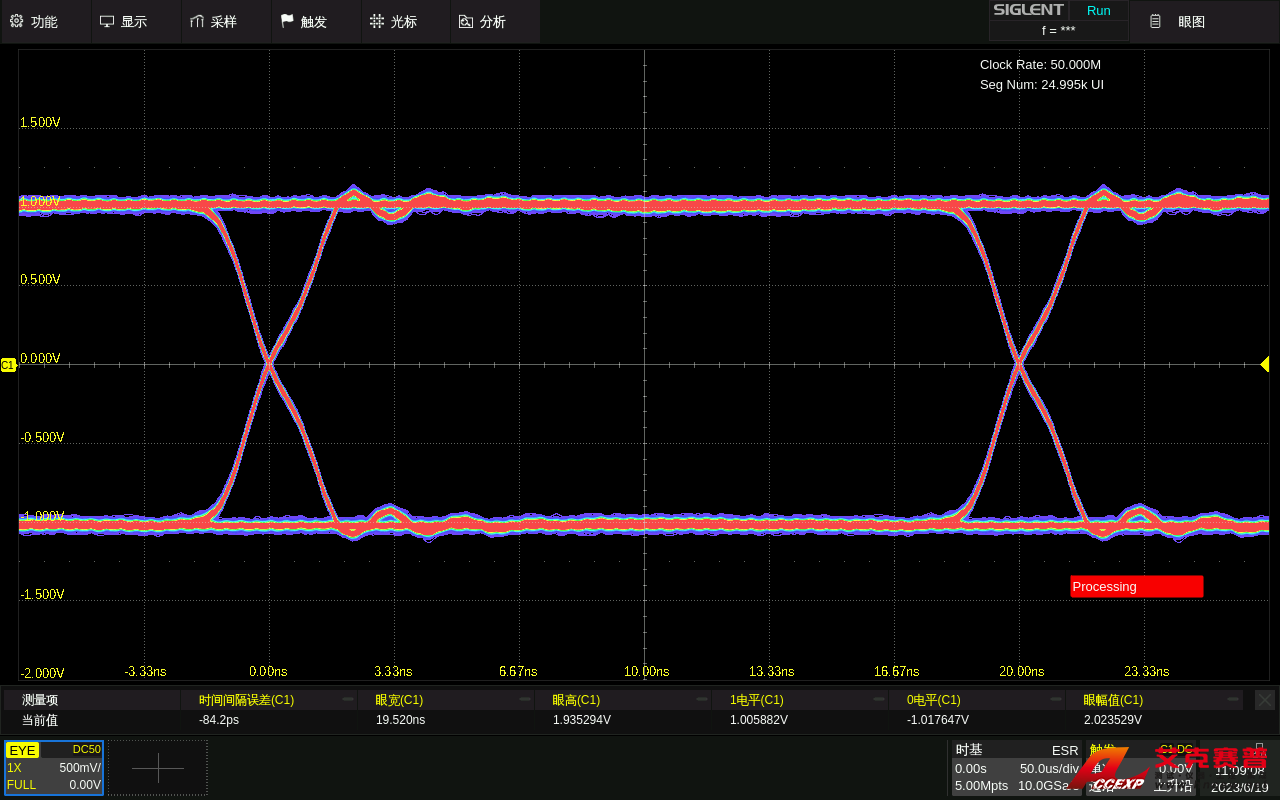Click the 触发 flag icon
Screen dimensions: 1280x800
287,21
